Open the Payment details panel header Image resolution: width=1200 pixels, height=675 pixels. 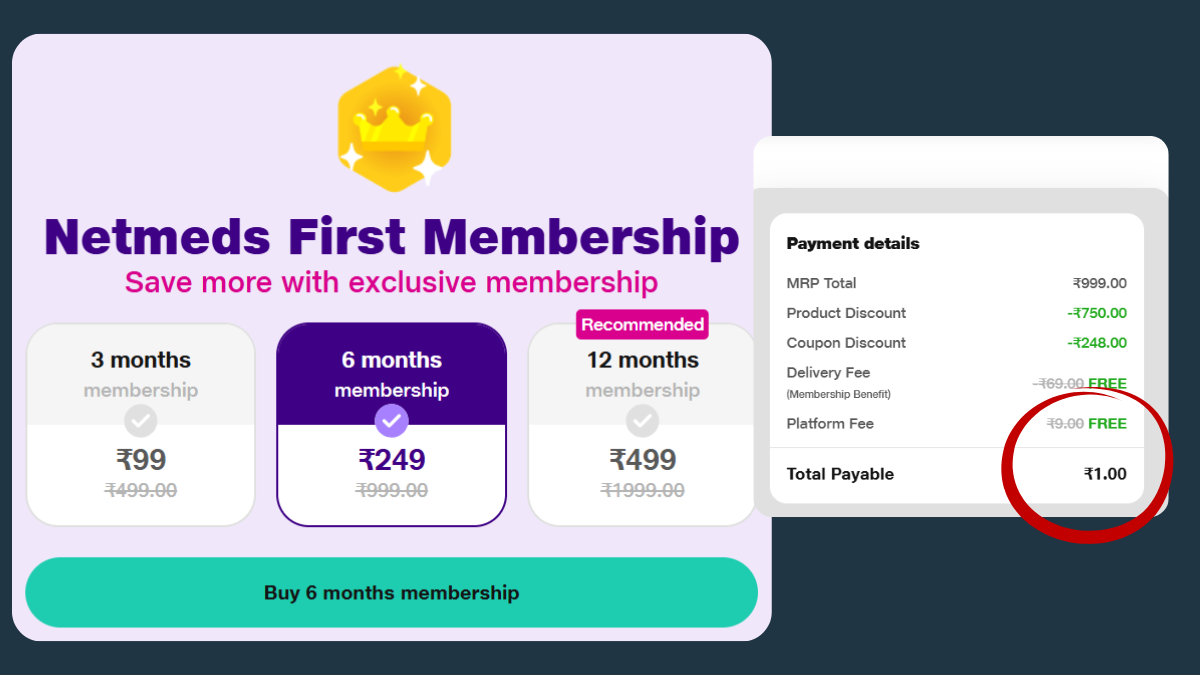(x=852, y=243)
